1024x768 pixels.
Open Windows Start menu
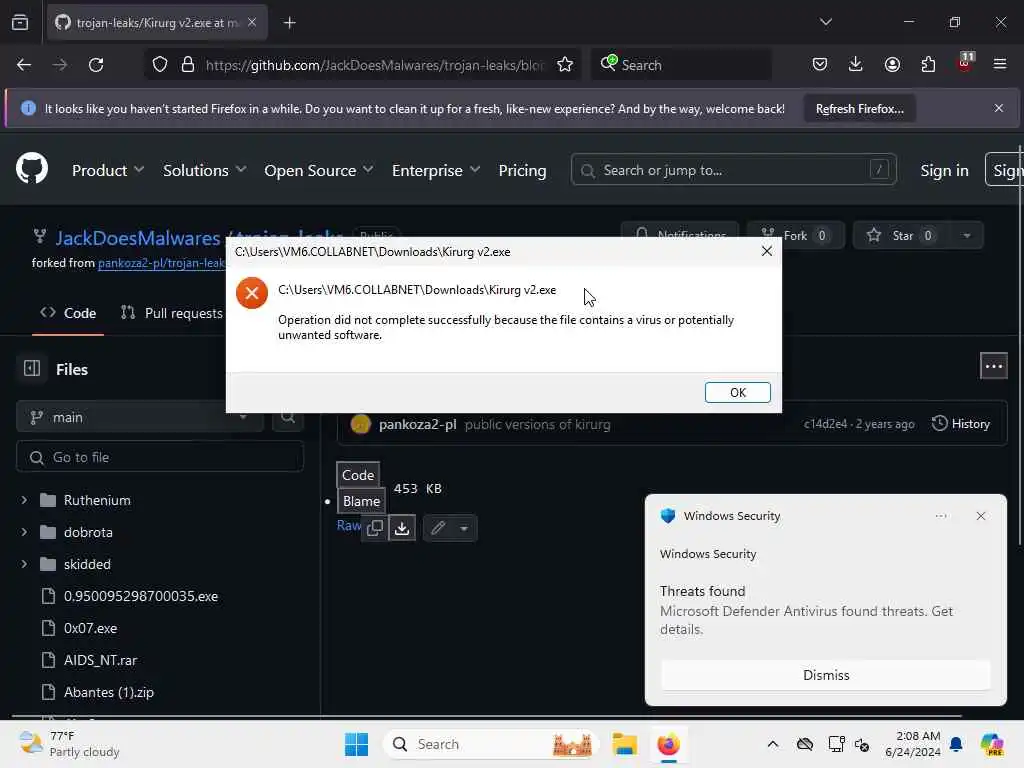tap(357, 744)
